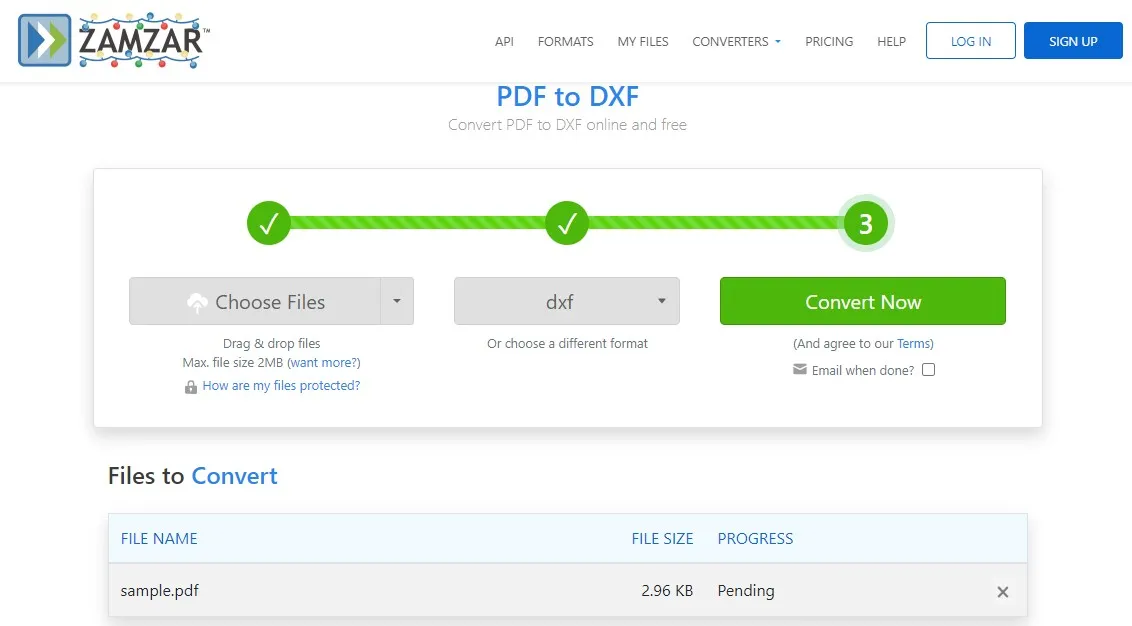Open the FORMATS page
The width and height of the screenshot is (1132, 626).
point(565,41)
